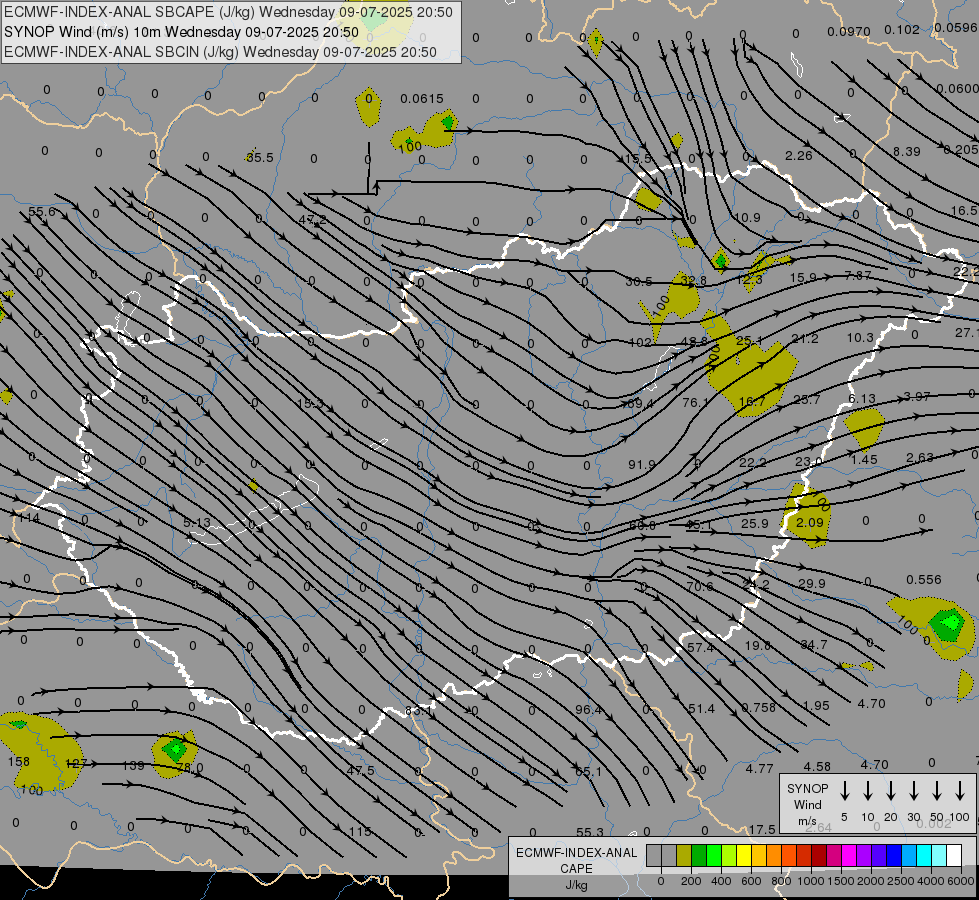The width and height of the screenshot is (979, 900).
Task: Click the 1.45 value on the map
Action: [863, 459]
